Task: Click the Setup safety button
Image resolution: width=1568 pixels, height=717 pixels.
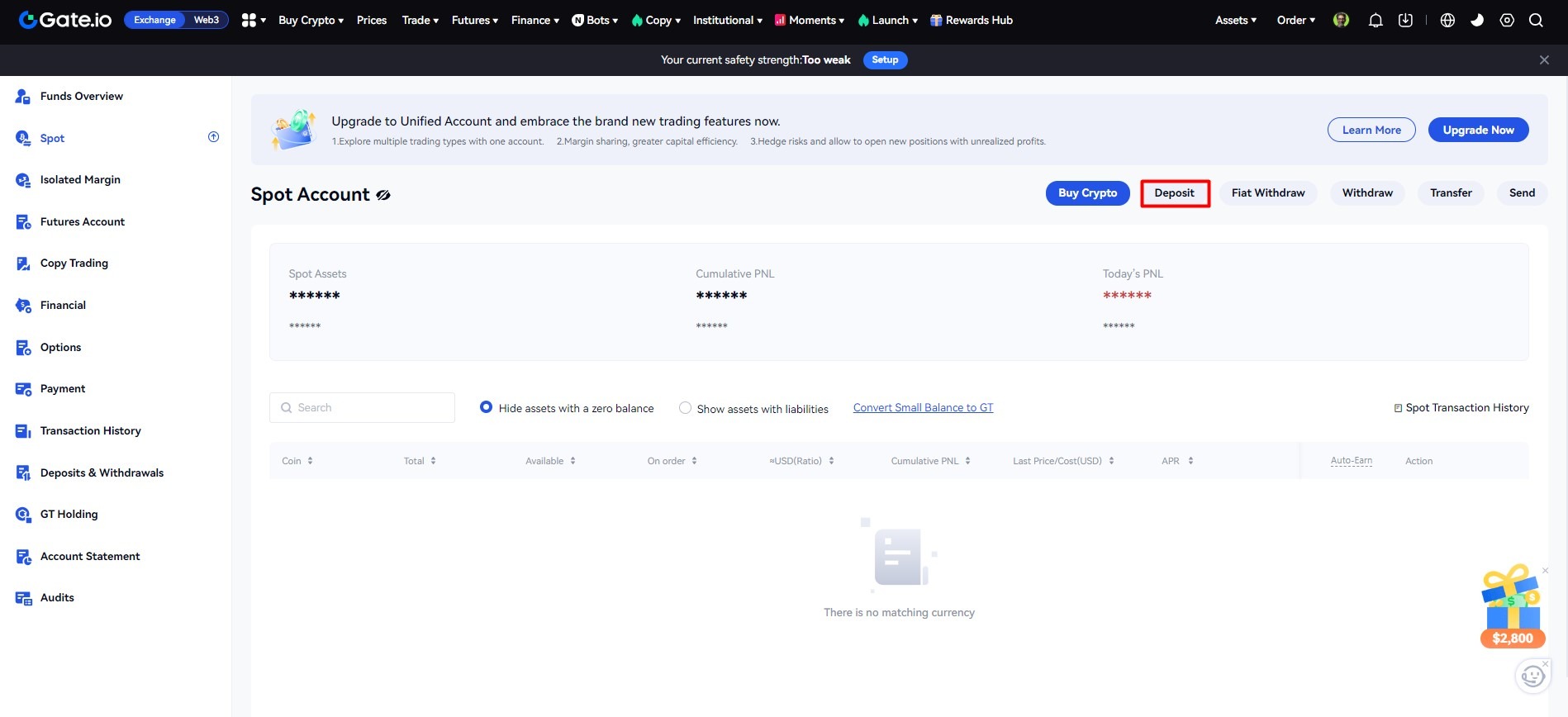Action: coord(885,60)
